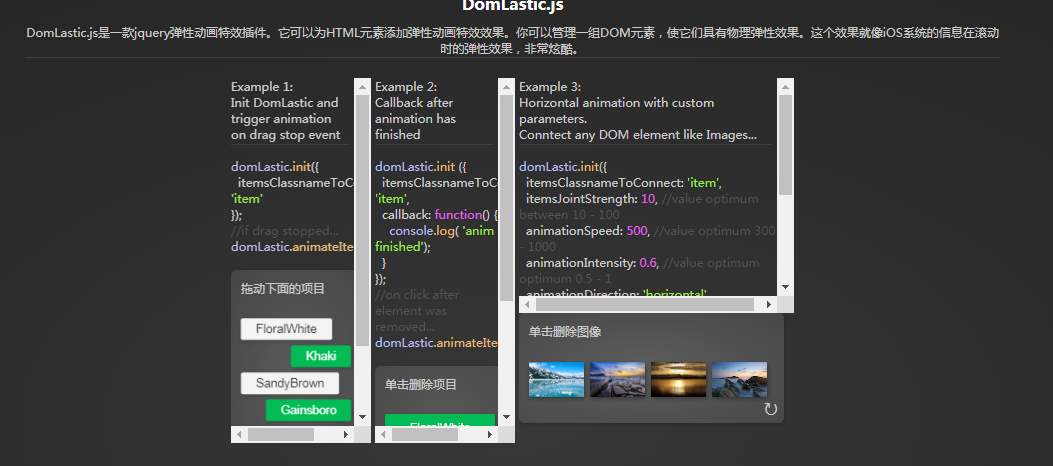Click the up arrow of Example 1 vertical scrollbar
Image resolution: width=1053 pixels, height=466 pixels.
click(362, 87)
